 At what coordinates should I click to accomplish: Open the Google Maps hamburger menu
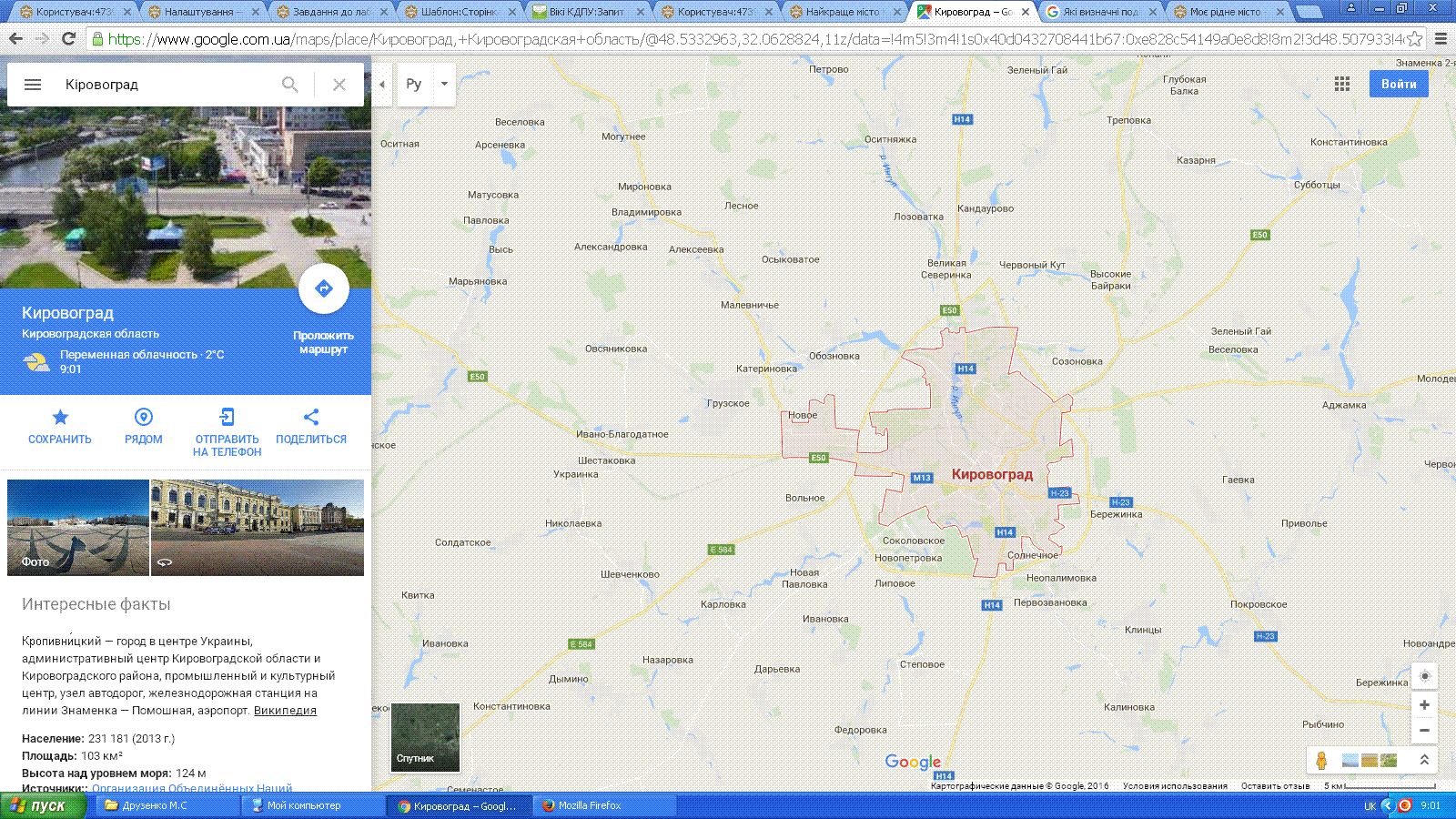click(x=33, y=85)
